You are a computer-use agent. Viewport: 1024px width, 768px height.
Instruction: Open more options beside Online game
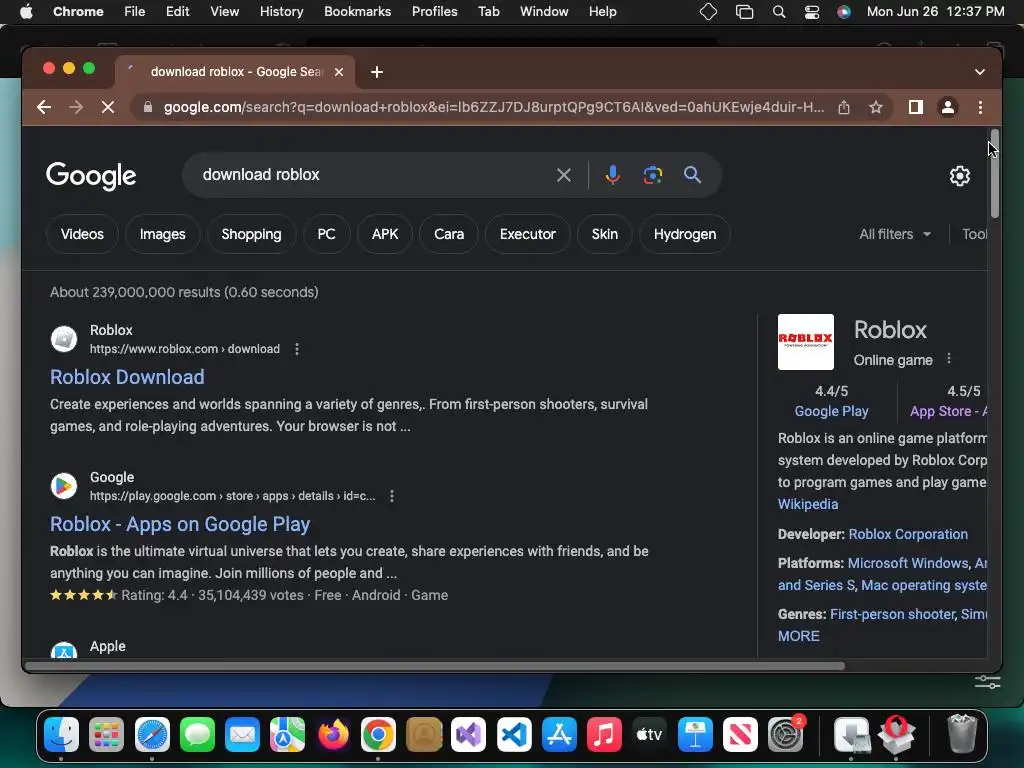pos(949,359)
